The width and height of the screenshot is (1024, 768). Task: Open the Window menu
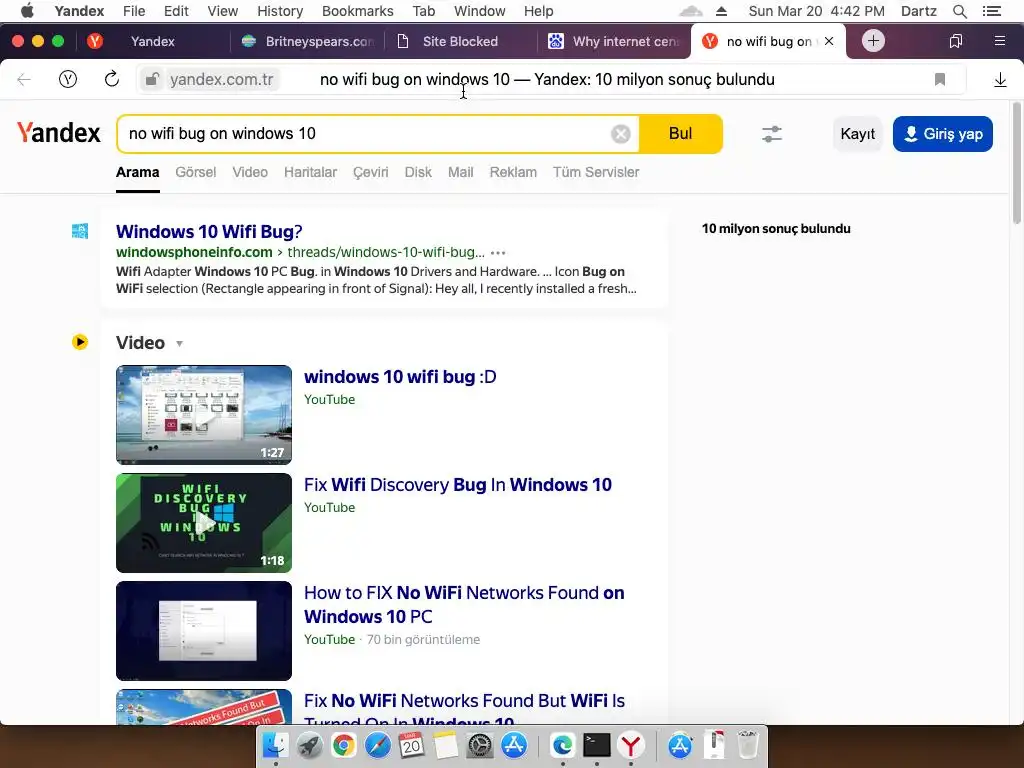[479, 11]
